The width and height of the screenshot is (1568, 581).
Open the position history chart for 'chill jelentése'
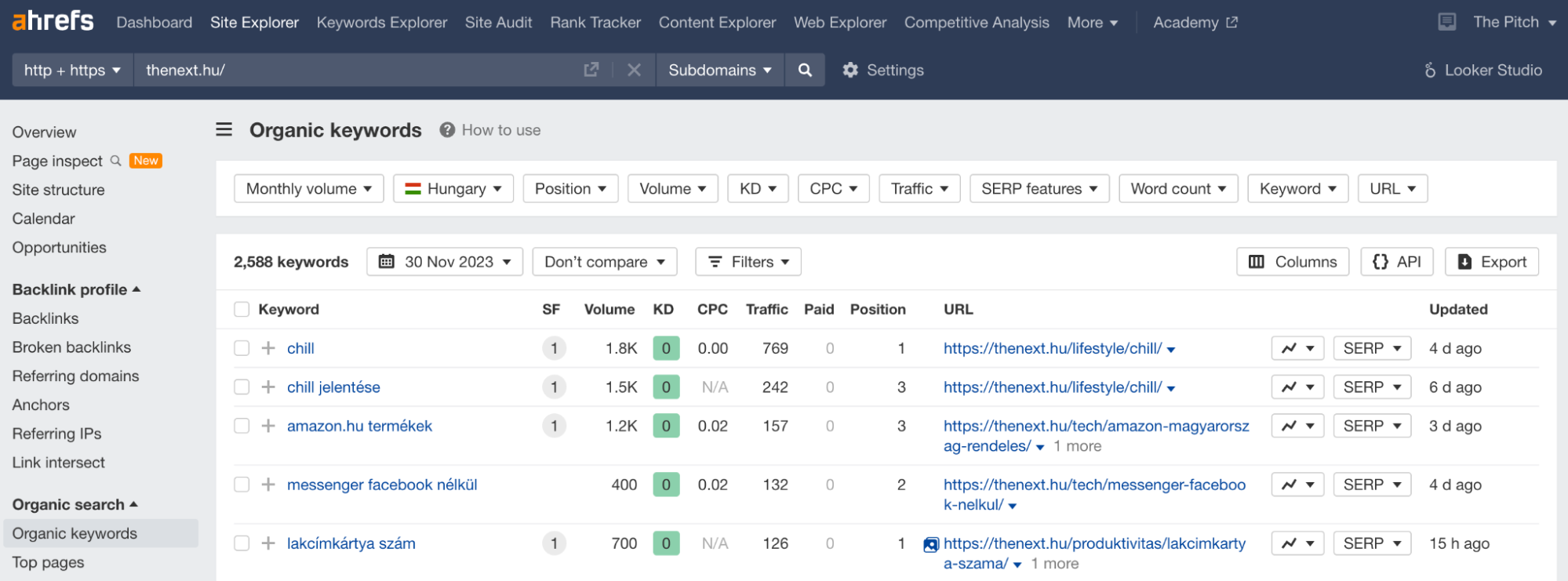point(1297,387)
